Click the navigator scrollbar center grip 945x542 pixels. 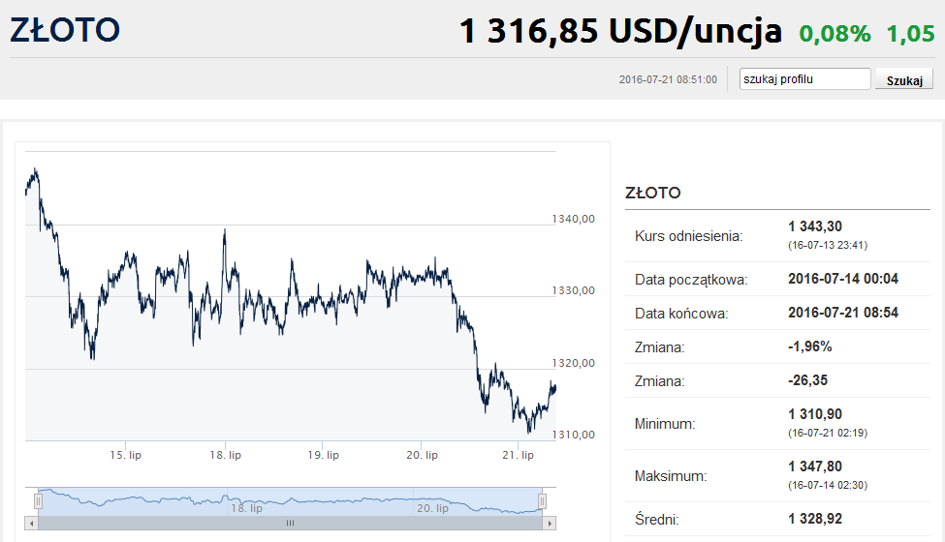click(x=290, y=523)
